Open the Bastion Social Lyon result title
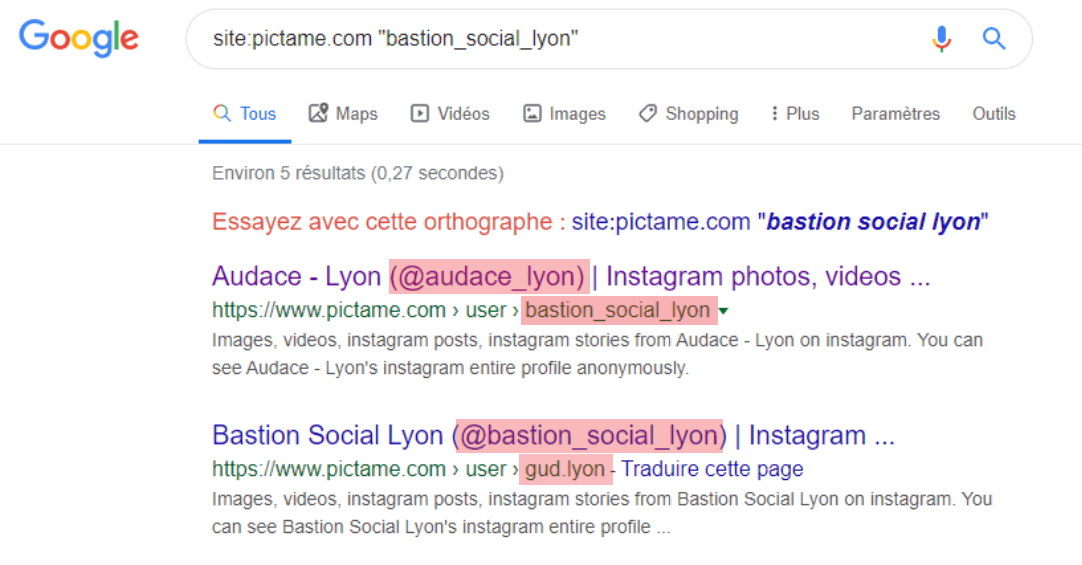Image resolution: width=1082 pixels, height=565 pixels. click(x=552, y=436)
